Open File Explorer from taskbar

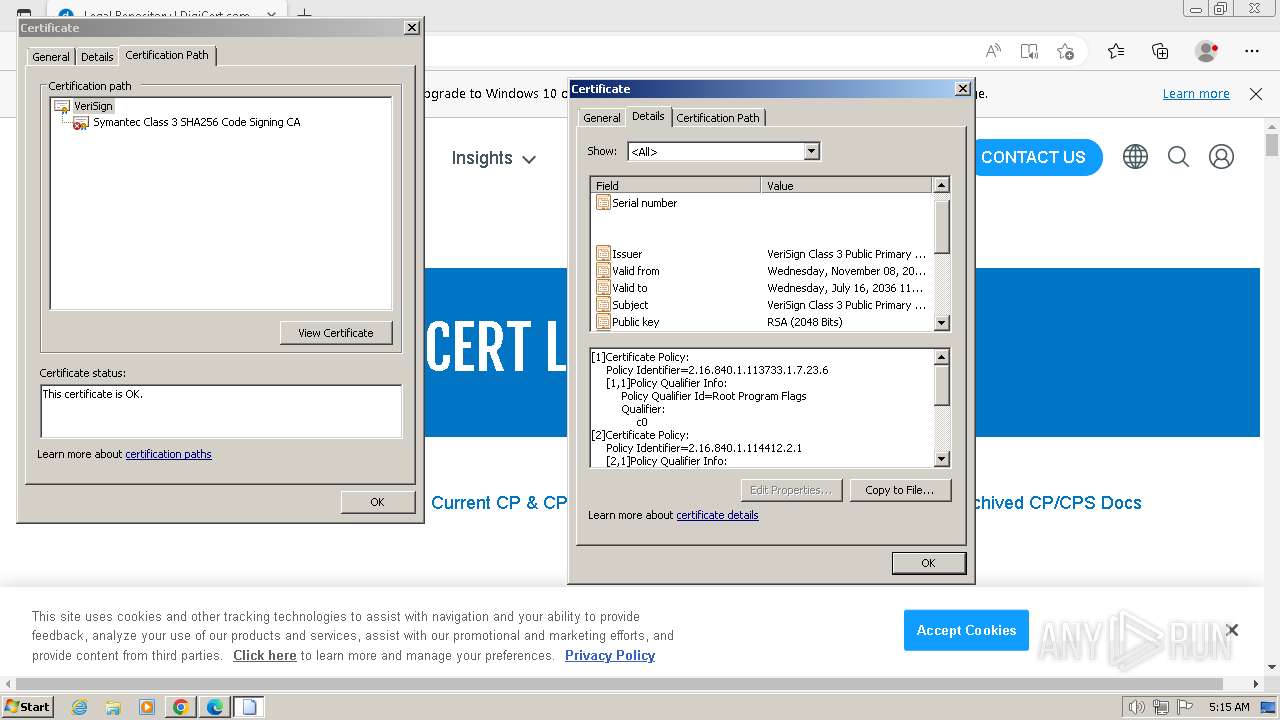coord(113,707)
